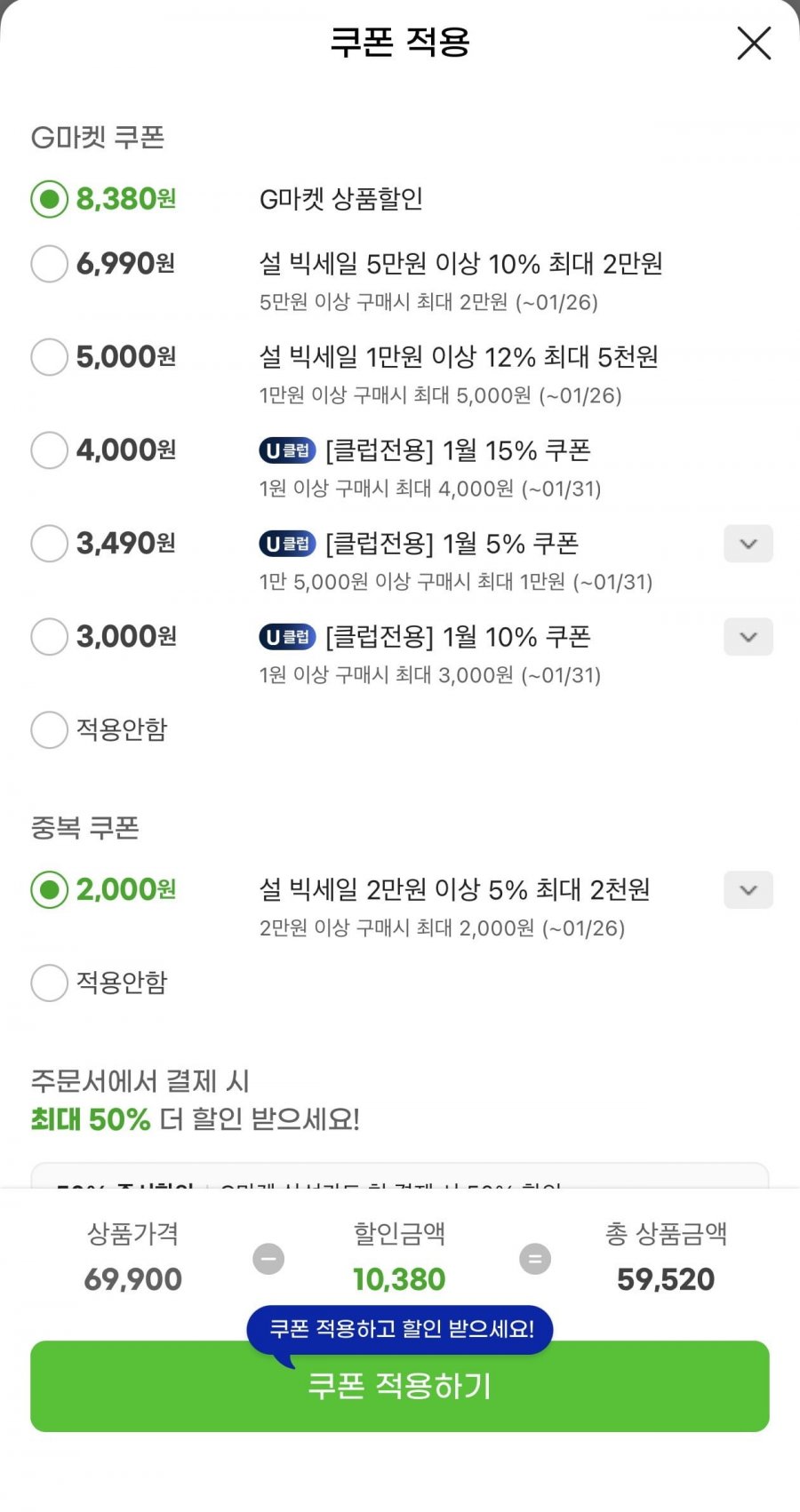Tap the 쿠폰 적용하고 할인 받으세요 tooltip bubble

[x=400, y=1329]
